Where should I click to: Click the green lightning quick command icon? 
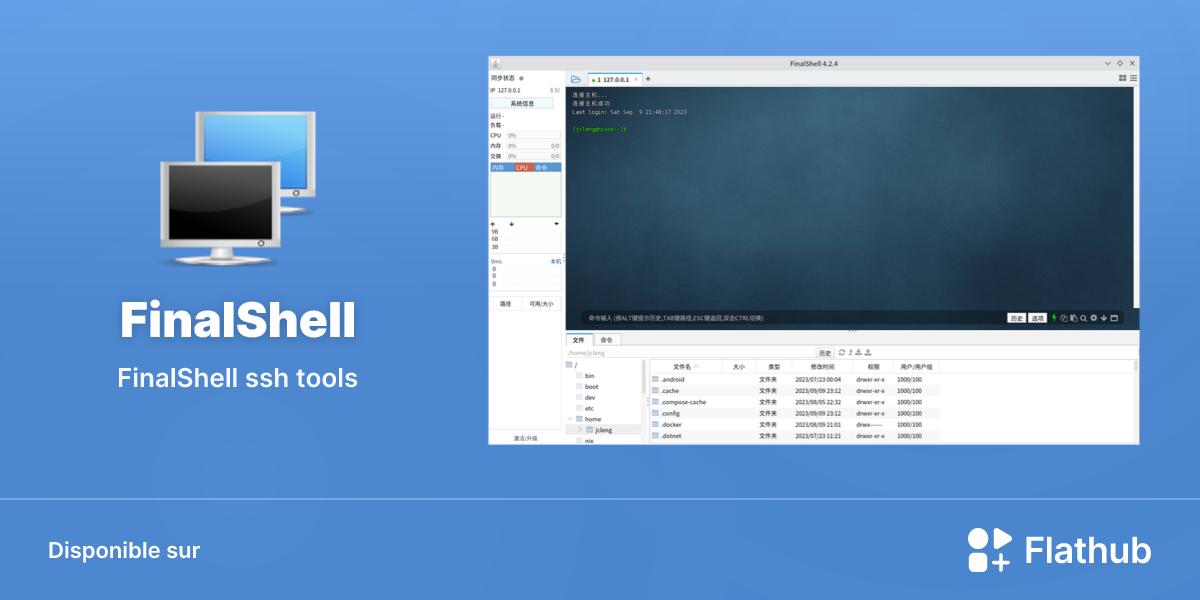[x=1054, y=318]
